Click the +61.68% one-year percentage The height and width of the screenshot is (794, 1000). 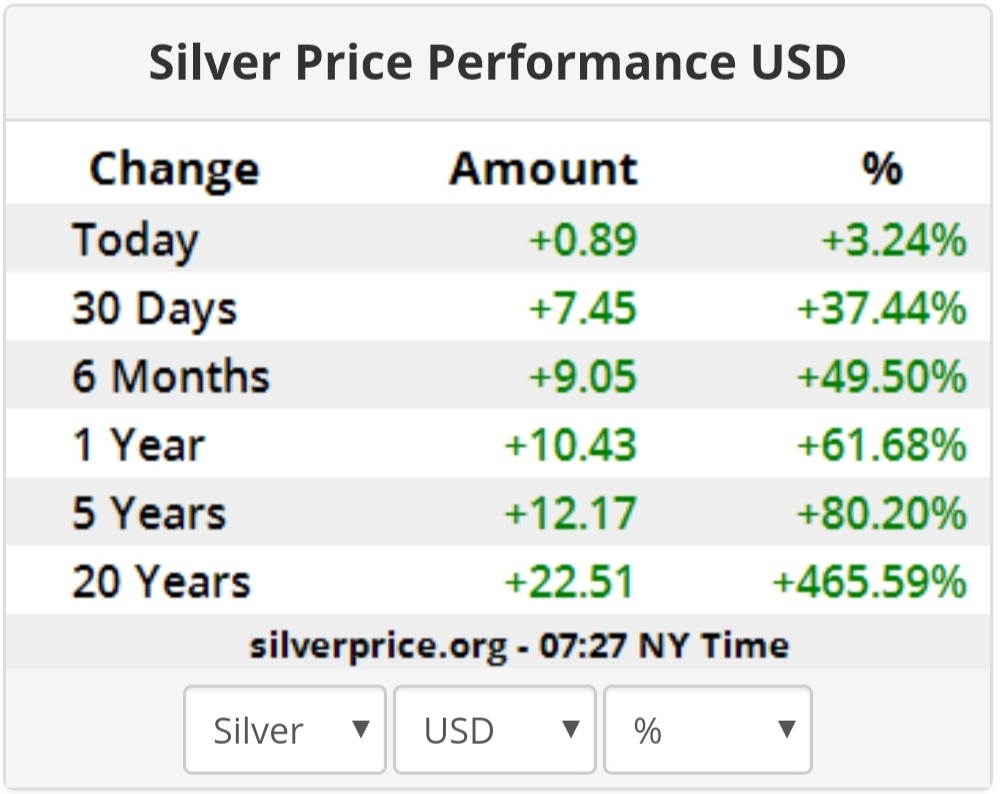(x=883, y=445)
